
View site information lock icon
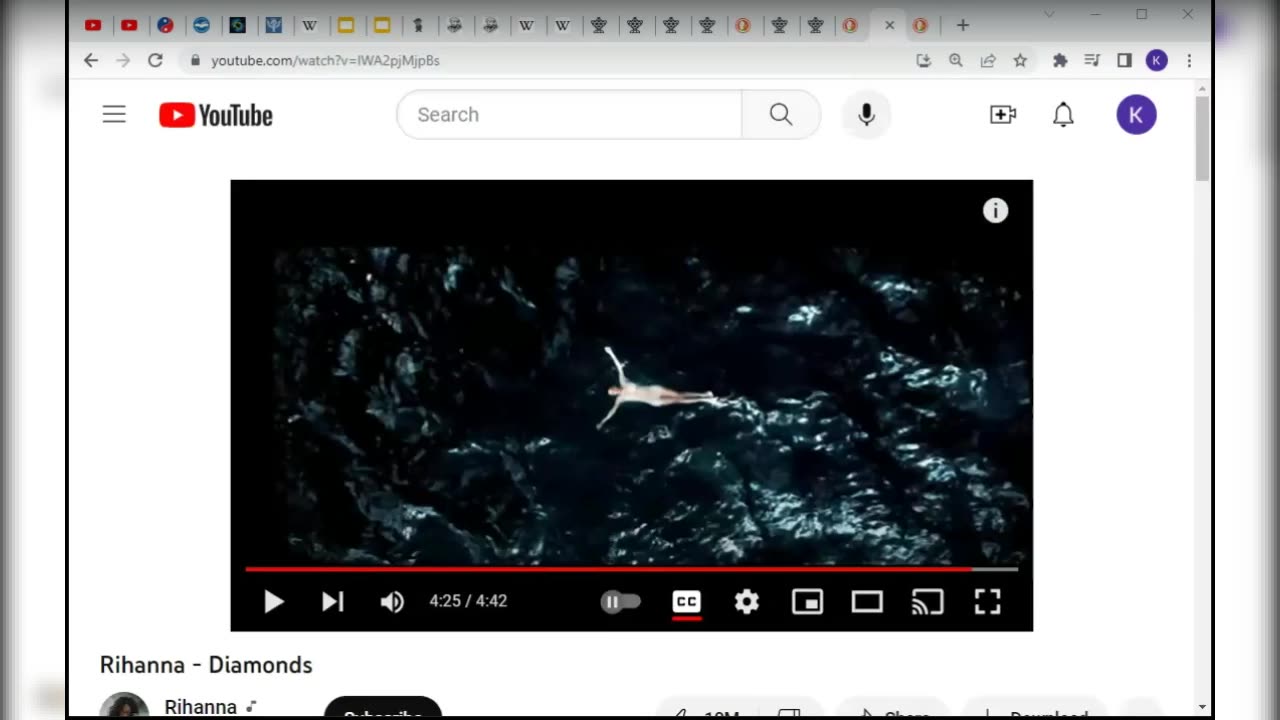[x=195, y=60]
